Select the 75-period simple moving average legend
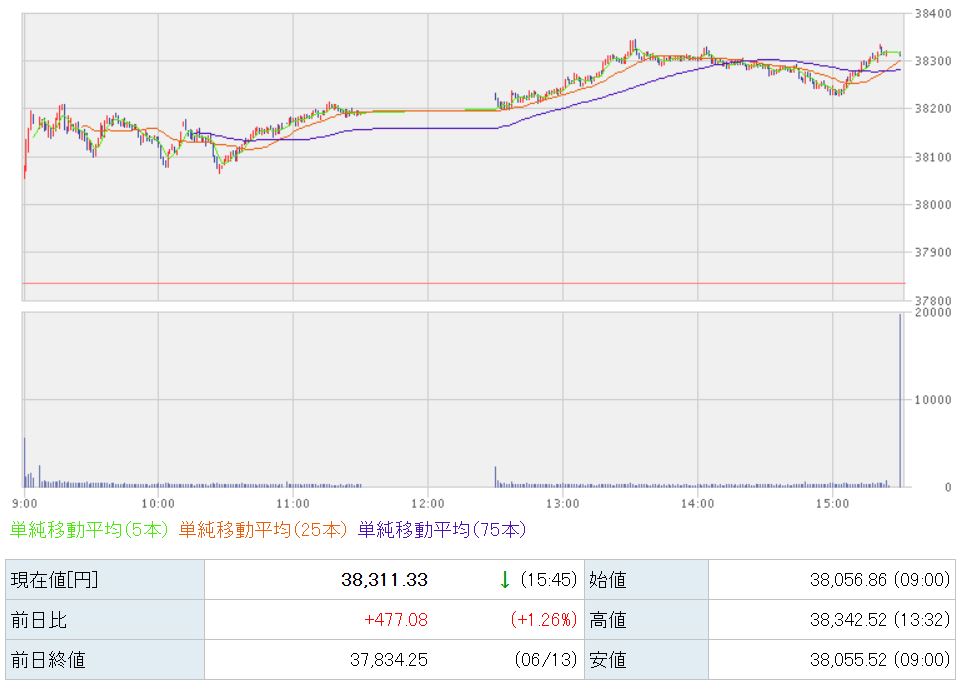Viewport: 960px width, 689px height. tap(442, 529)
